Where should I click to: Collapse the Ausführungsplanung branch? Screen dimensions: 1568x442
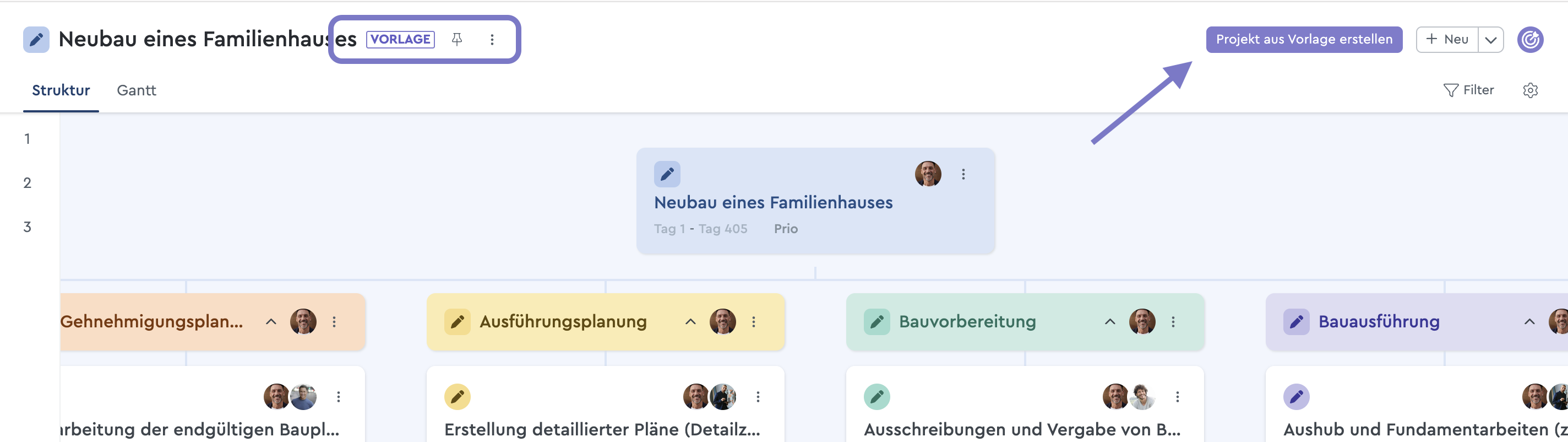(x=690, y=322)
